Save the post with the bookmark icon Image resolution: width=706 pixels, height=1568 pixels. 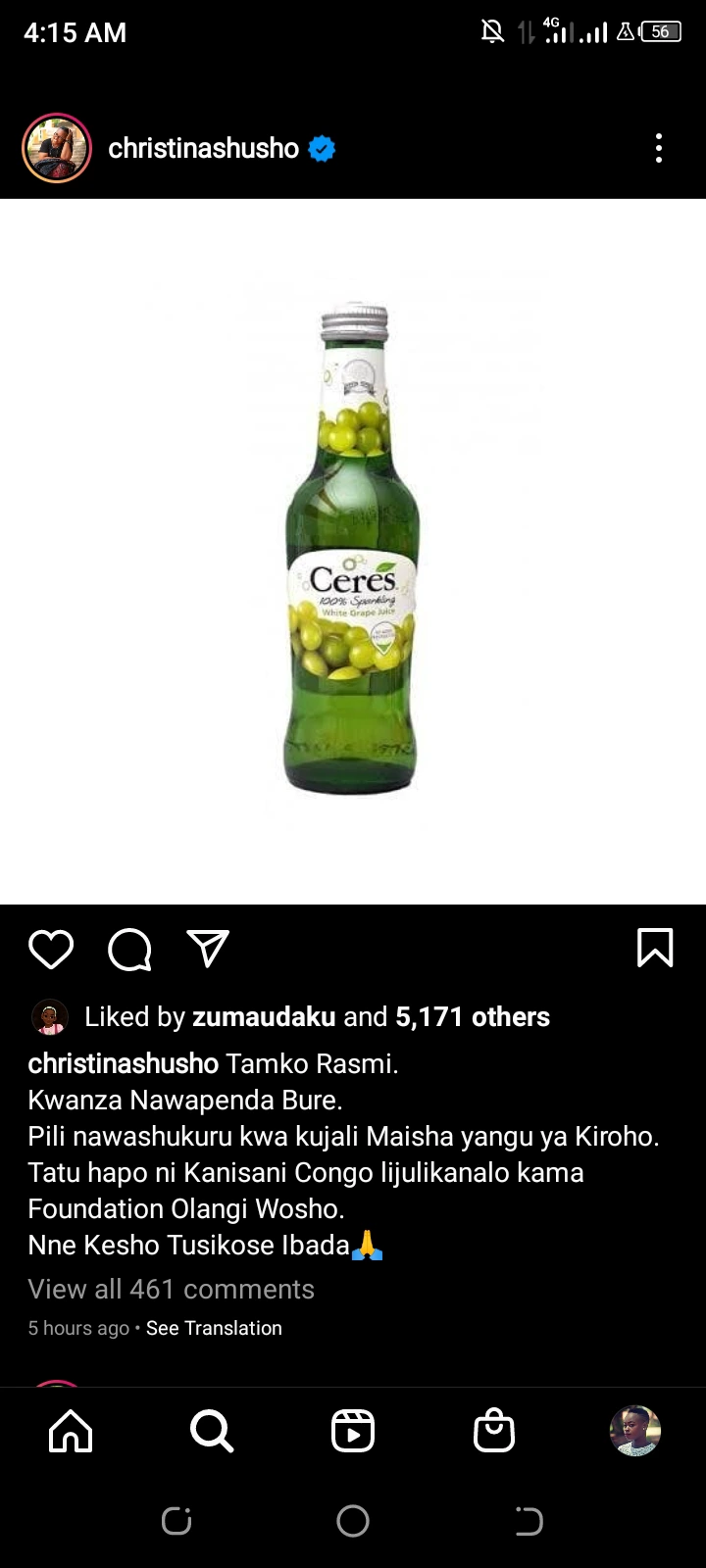click(655, 948)
